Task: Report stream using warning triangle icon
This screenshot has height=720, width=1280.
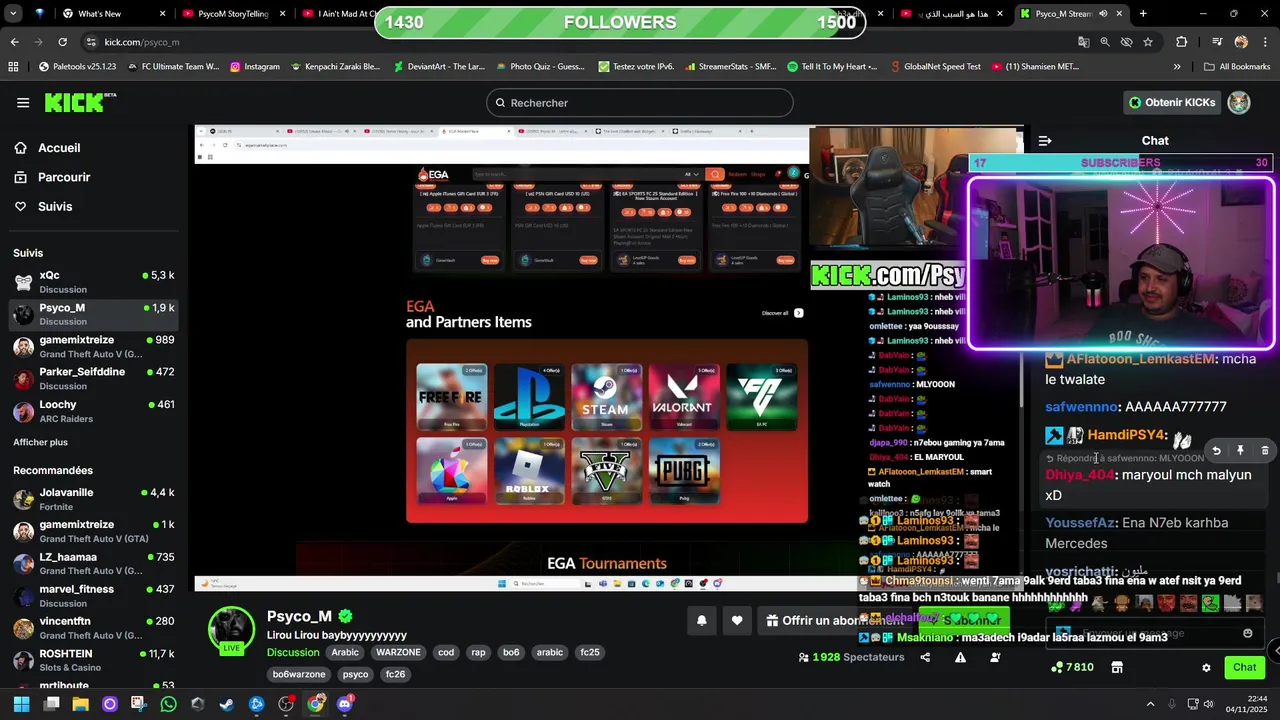Action: point(960,657)
